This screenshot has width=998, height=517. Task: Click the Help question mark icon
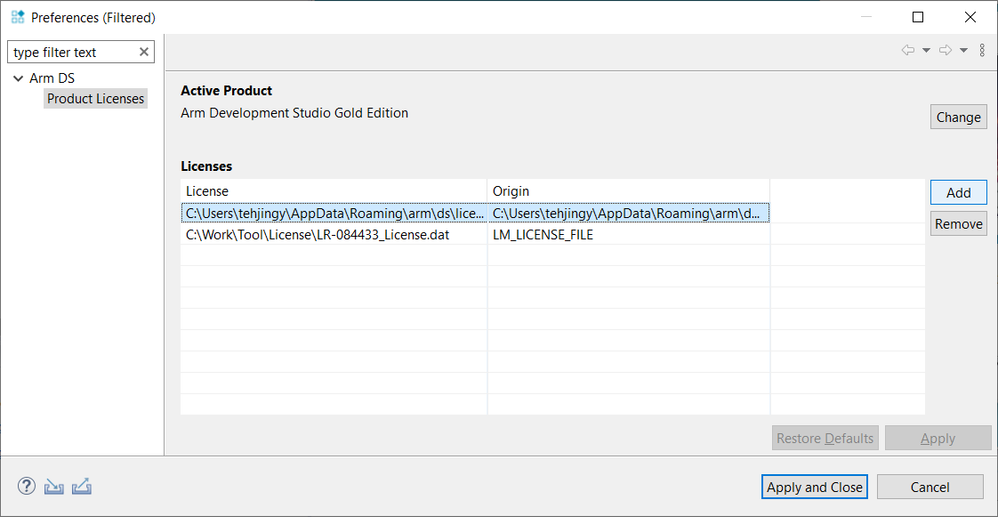27,487
